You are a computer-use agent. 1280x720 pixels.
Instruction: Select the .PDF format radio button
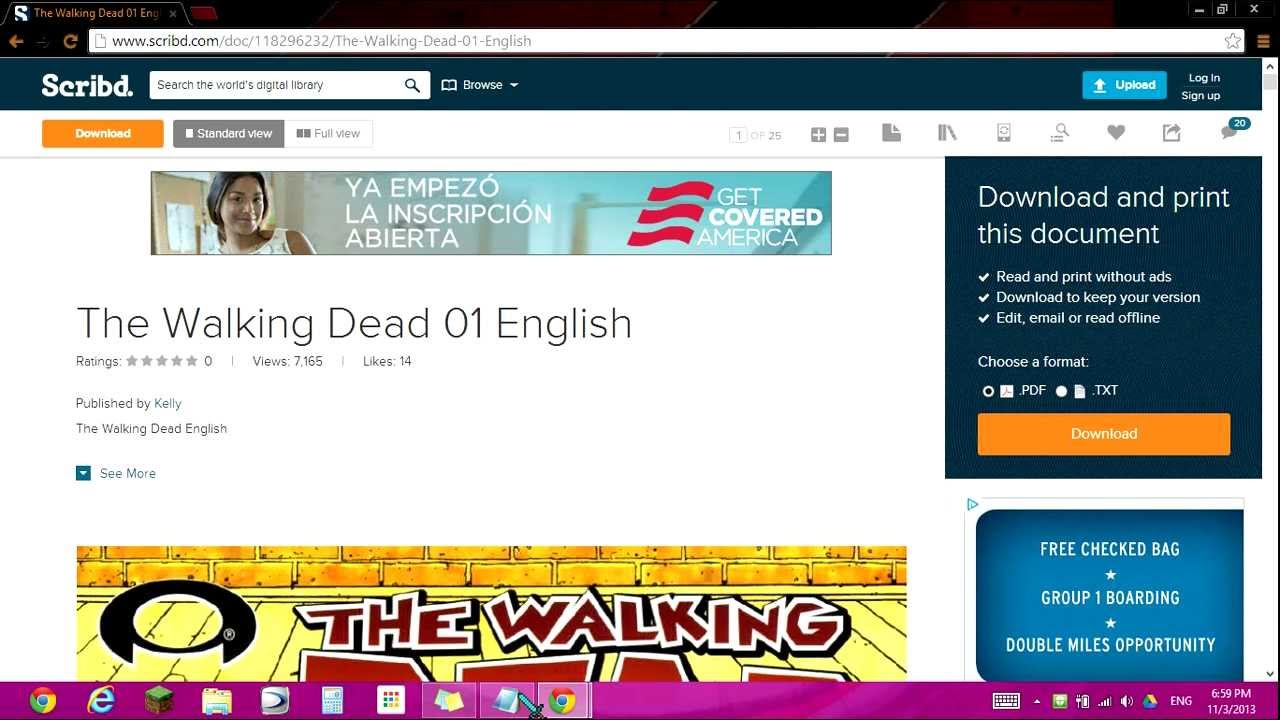point(988,391)
